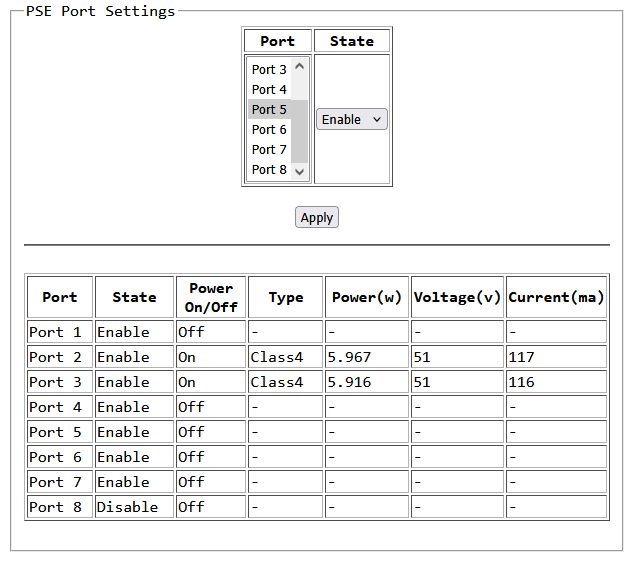Open the Enable state dropdown
Screen dimensions: 631x584
coord(352,119)
